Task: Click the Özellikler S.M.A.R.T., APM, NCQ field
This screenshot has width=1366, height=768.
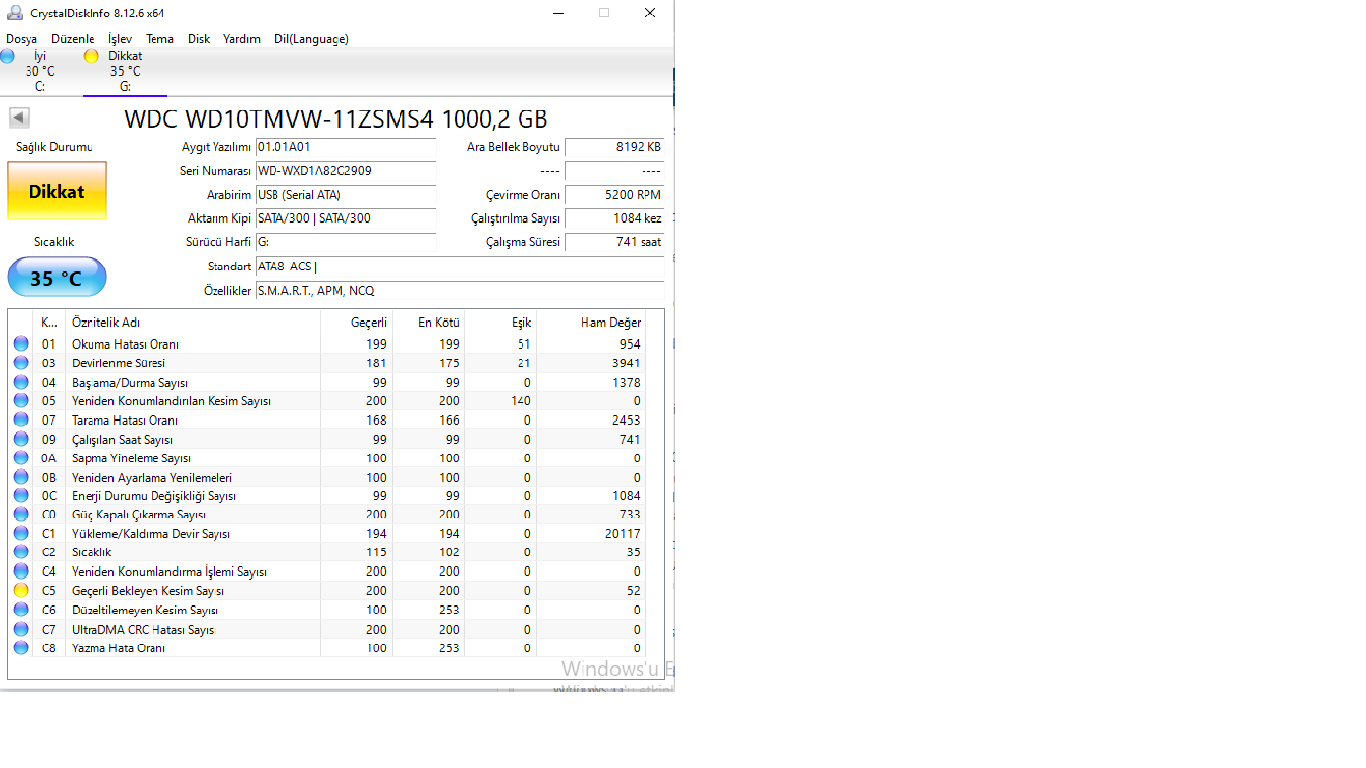Action: (460, 291)
